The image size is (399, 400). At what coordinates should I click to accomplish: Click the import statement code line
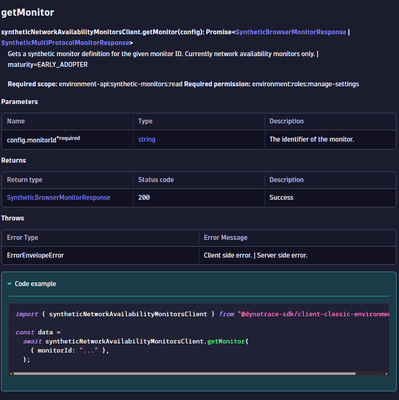click(202, 314)
